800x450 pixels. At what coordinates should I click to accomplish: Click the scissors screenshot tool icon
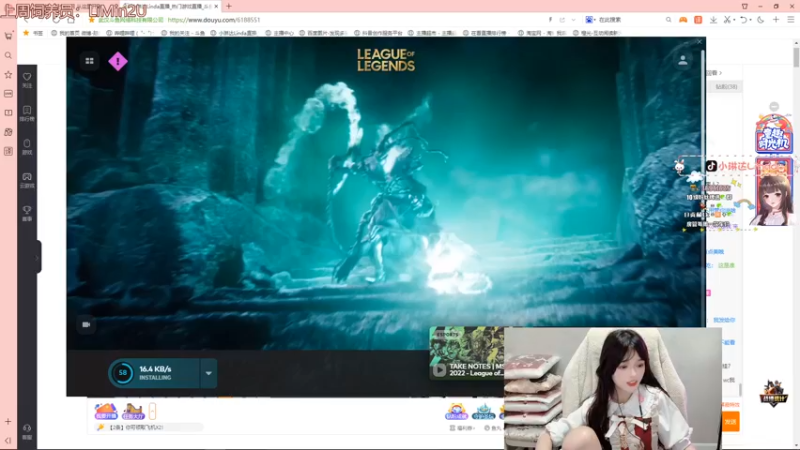[727, 20]
